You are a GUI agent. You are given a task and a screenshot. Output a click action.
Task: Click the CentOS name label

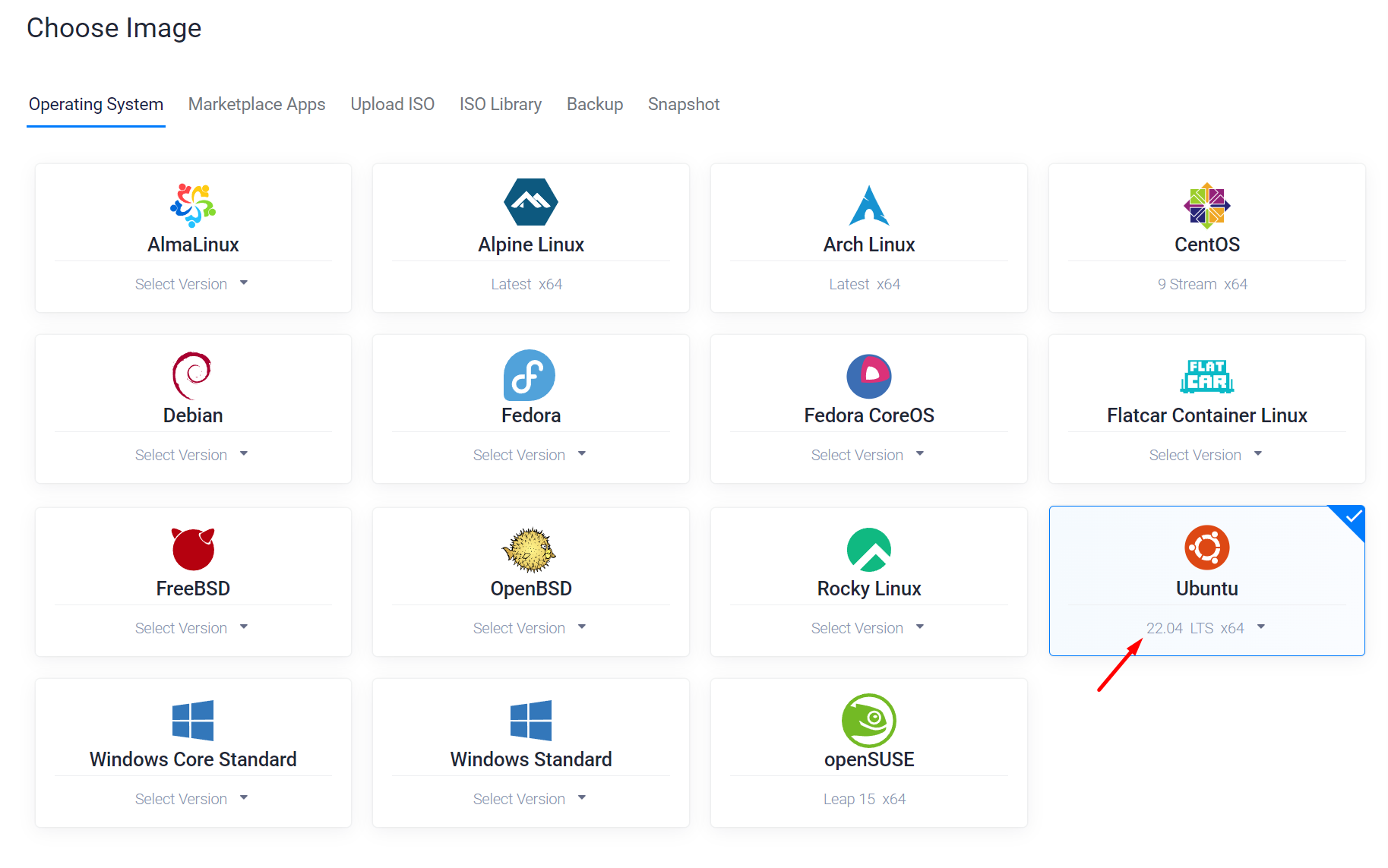coord(1207,245)
